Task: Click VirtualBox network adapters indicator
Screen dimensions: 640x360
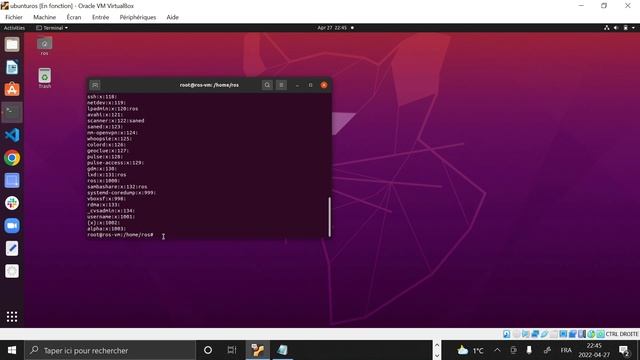Action: (535, 334)
